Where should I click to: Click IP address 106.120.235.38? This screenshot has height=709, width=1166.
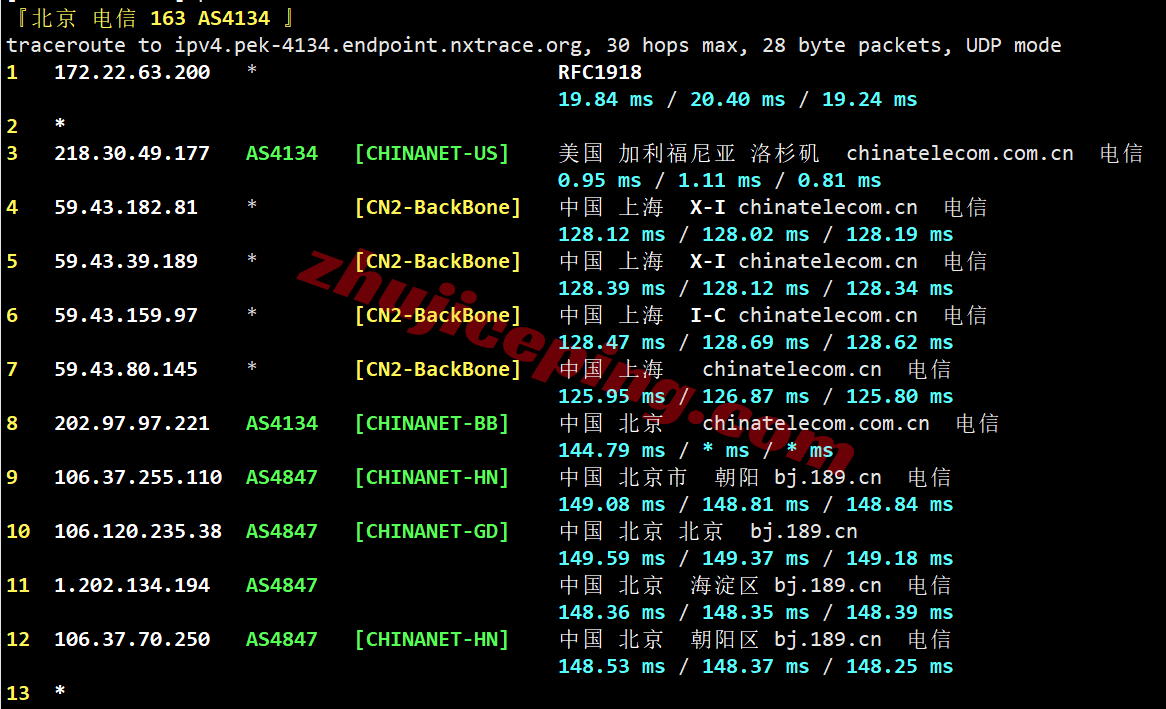coord(138,531)
